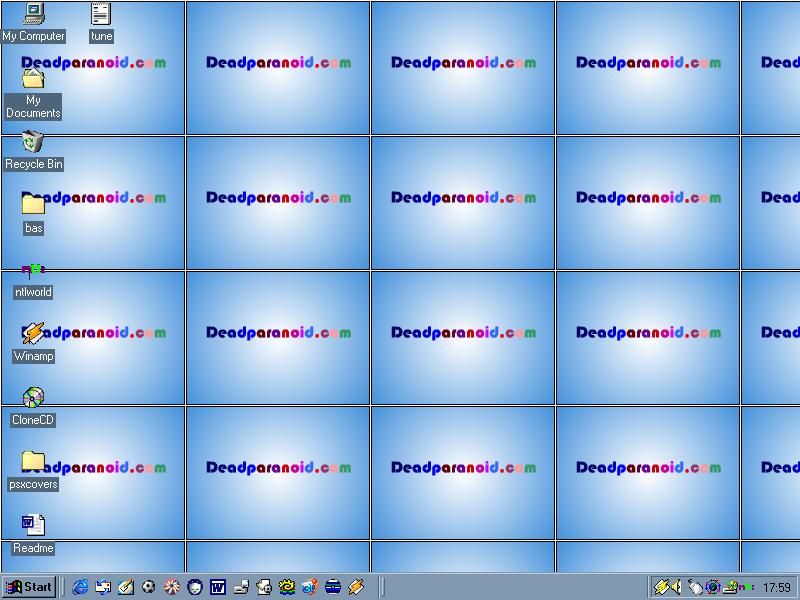This screenshot has height=600, width=800.
Task: Click the Show Desktop quick launch icon
Action: click(x=103, y=587)
